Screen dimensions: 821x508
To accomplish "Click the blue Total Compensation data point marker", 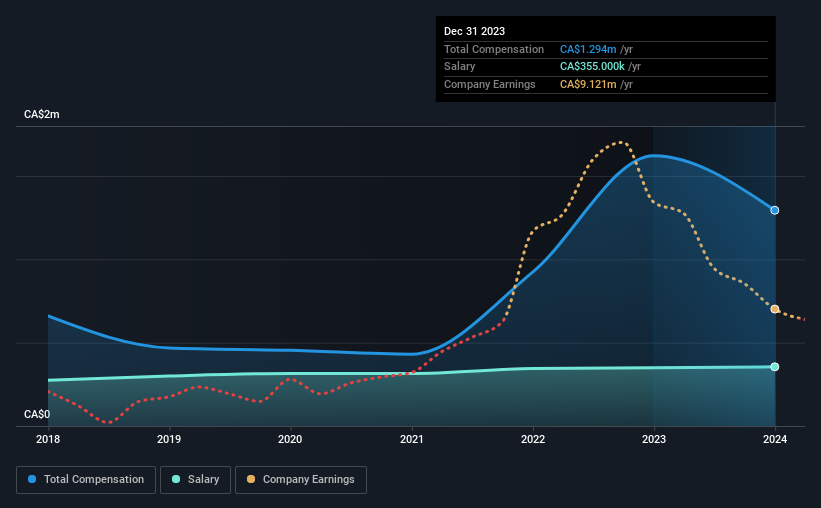I will click(x=774, y=210).
